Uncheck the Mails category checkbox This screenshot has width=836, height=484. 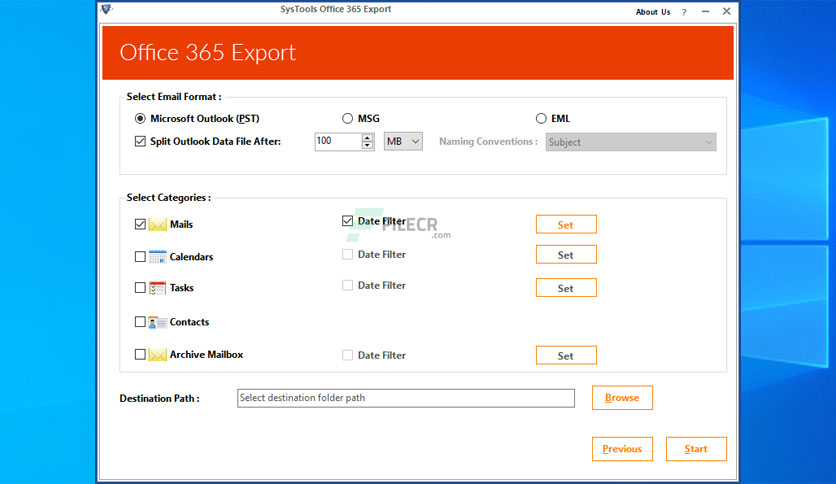click(140, 224)
